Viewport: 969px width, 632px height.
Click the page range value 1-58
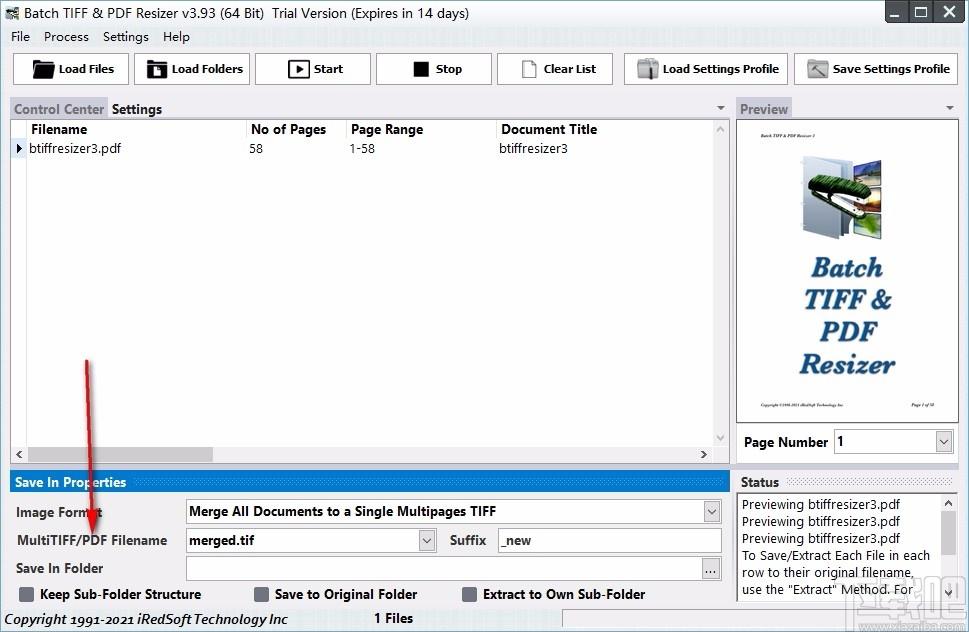click(x=362, y=148)
